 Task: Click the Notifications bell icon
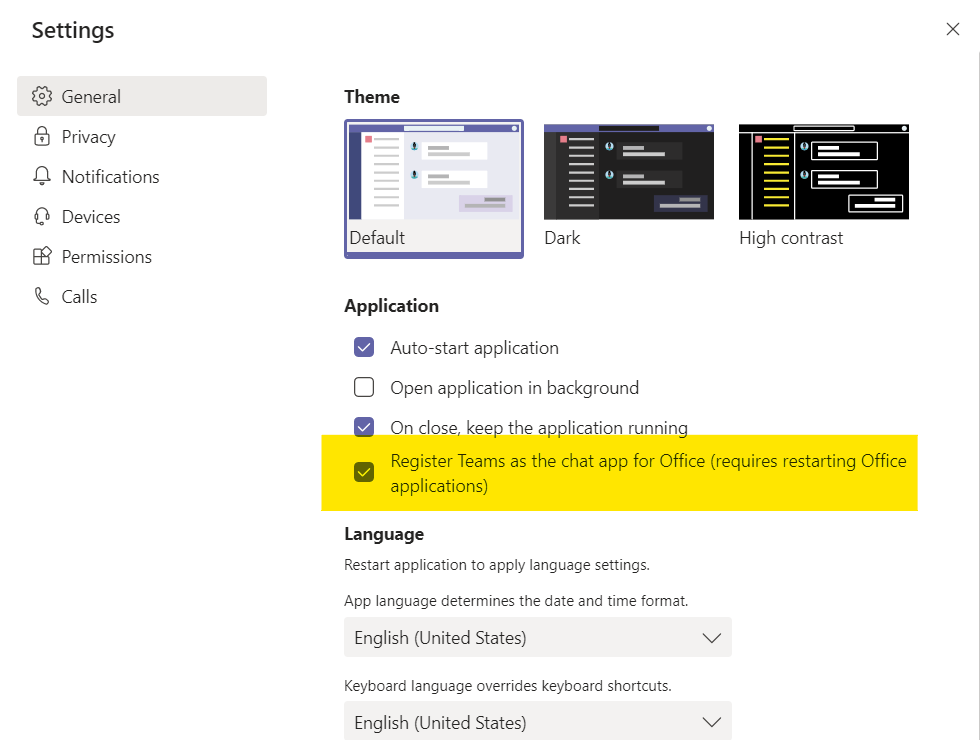[x=42, y=176]
